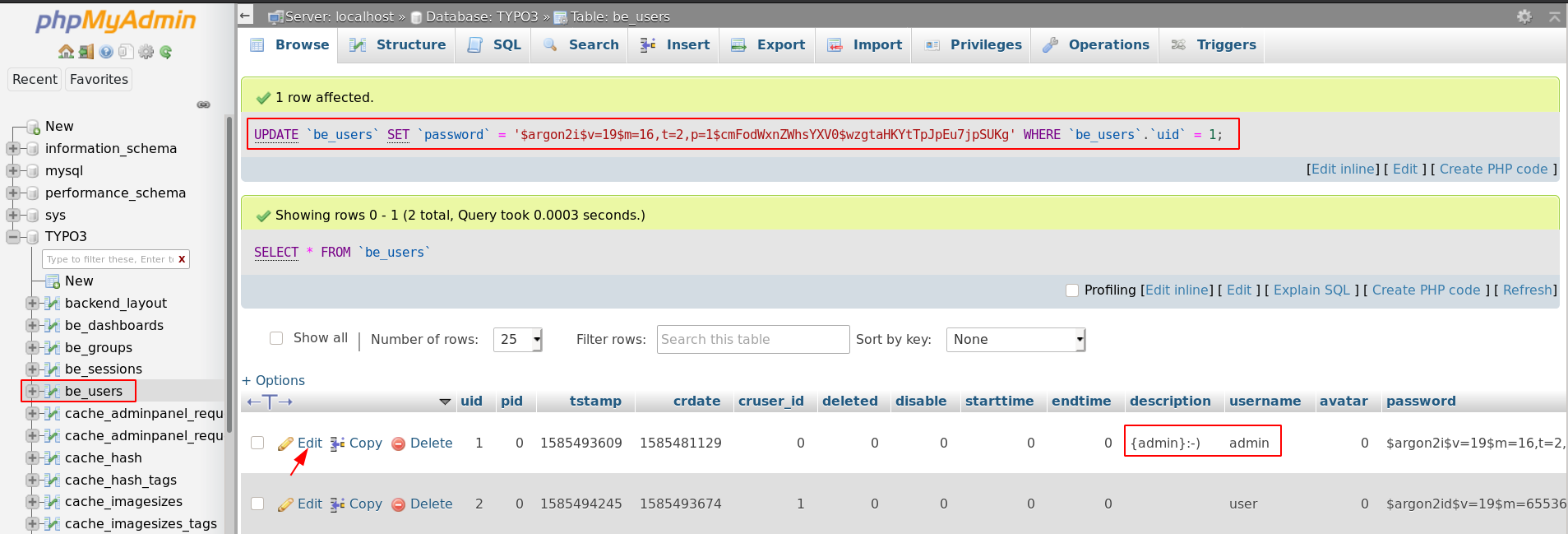
Task: Click the log out door icon
Action: pos(86,52)
